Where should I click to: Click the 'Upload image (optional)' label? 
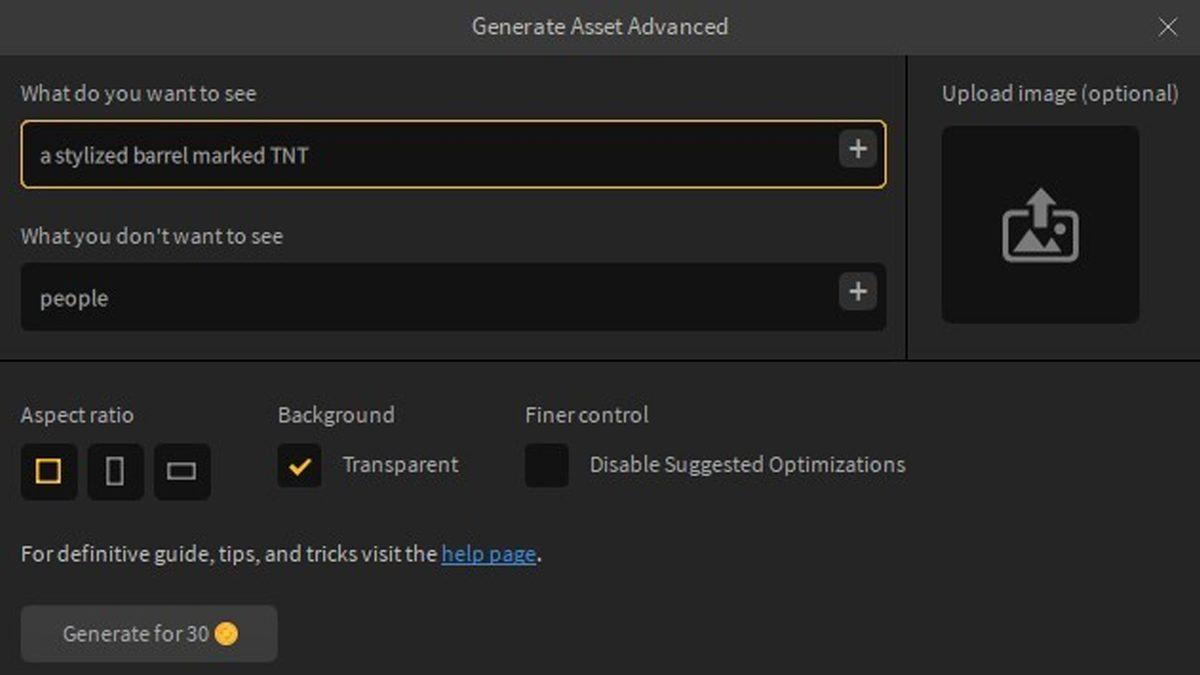[x=1060, y=94]
